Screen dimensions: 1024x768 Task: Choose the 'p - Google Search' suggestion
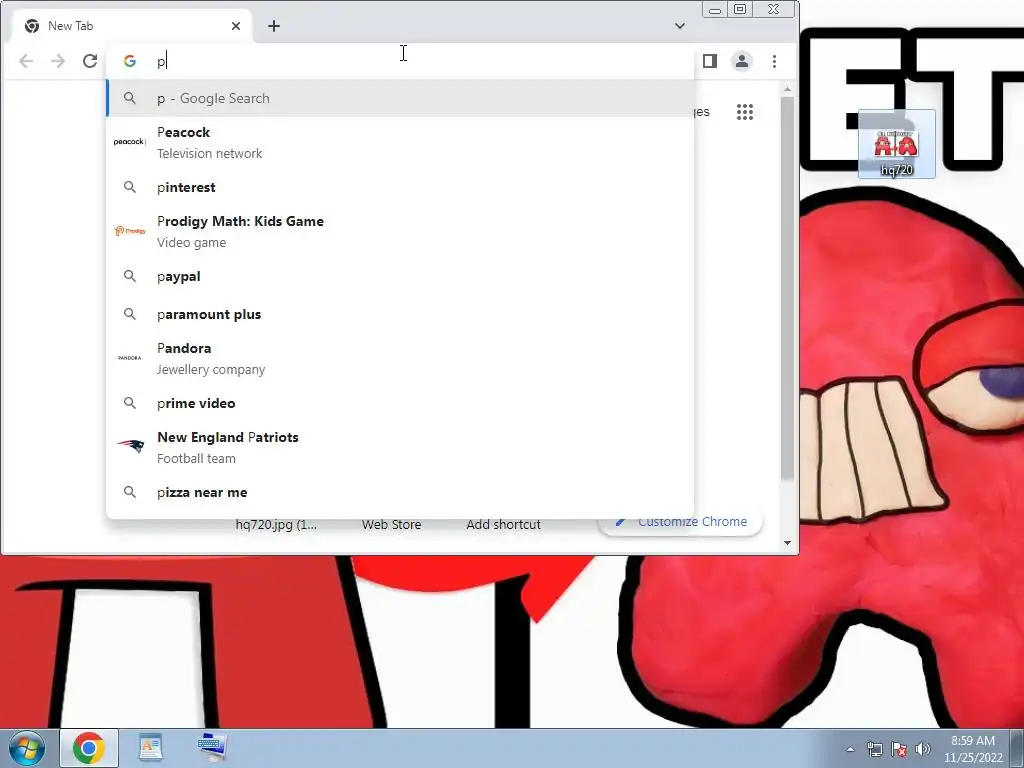click(400, 98)
